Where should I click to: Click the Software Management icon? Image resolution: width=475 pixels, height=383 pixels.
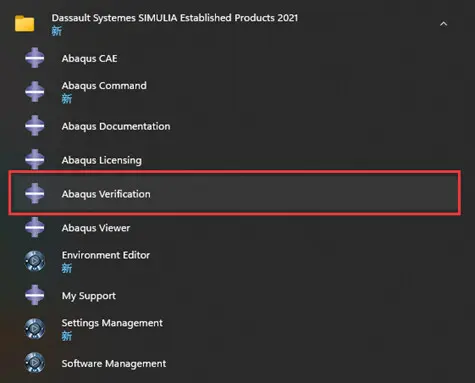[35, 363]
